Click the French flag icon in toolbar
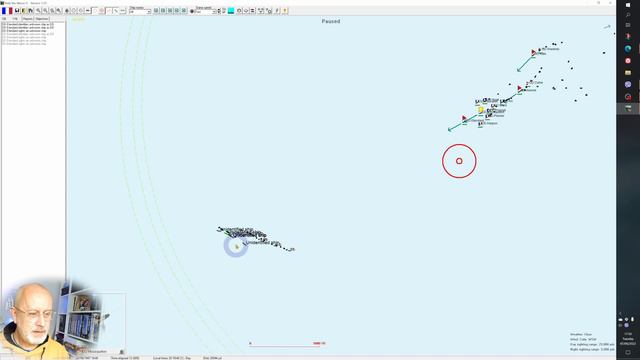 click(7, 11)
